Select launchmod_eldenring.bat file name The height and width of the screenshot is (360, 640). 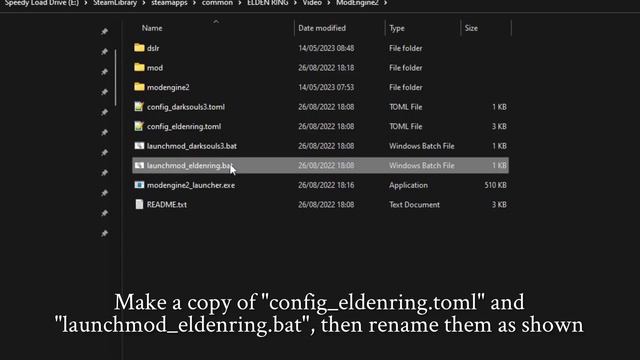pos(190,166)
